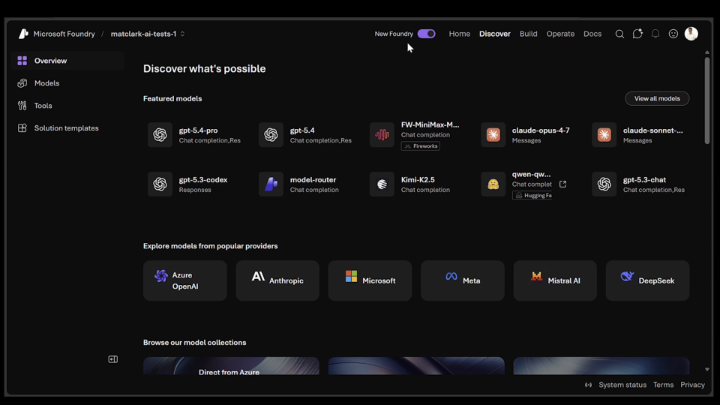Select the gpt-5.4-pro model name
Image resolution: width=720 pixels, height=405 pixels.
198,130
